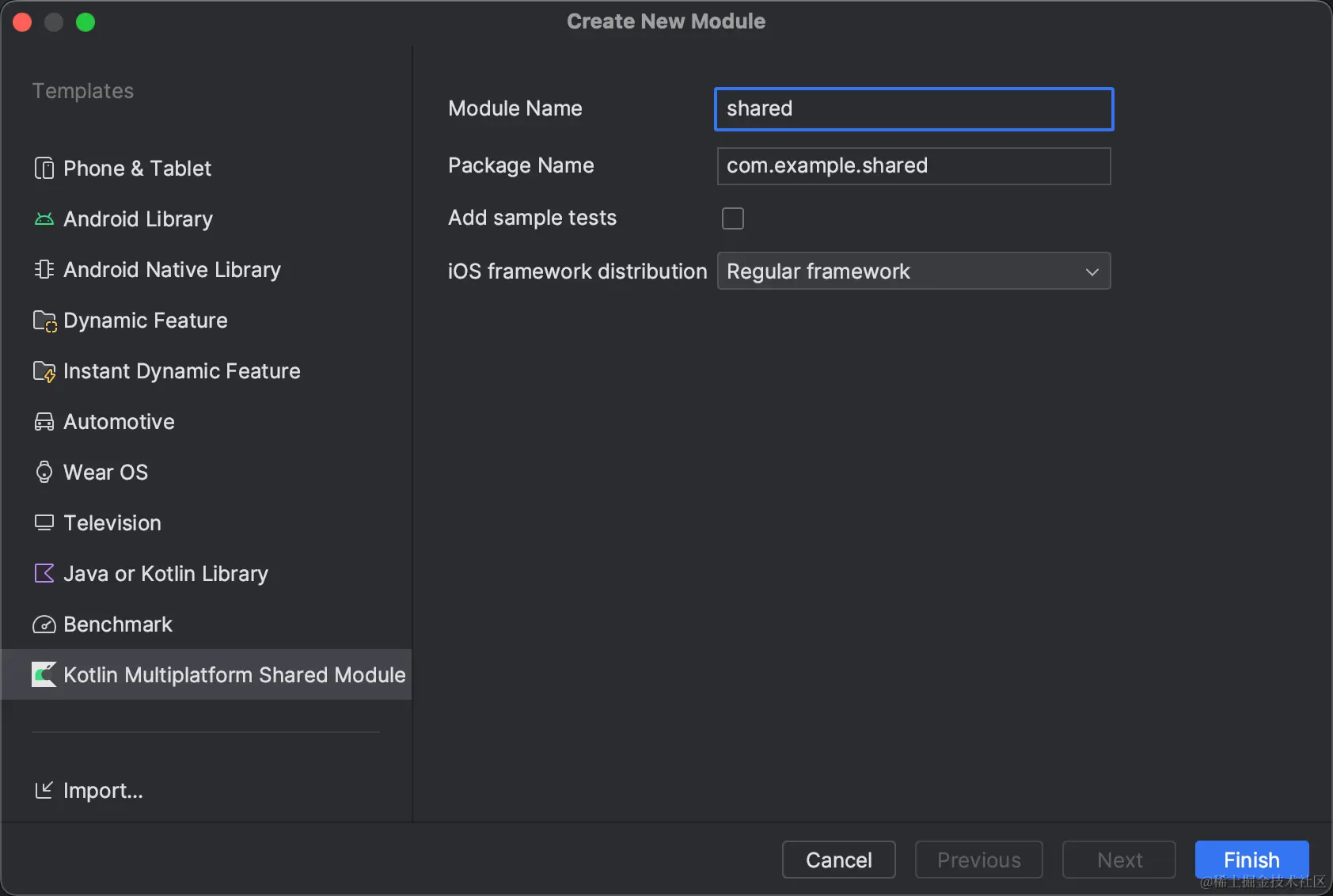Select the Automotive car icon
This screenshot has height=896, width=1333.
[x=44, y=422]
